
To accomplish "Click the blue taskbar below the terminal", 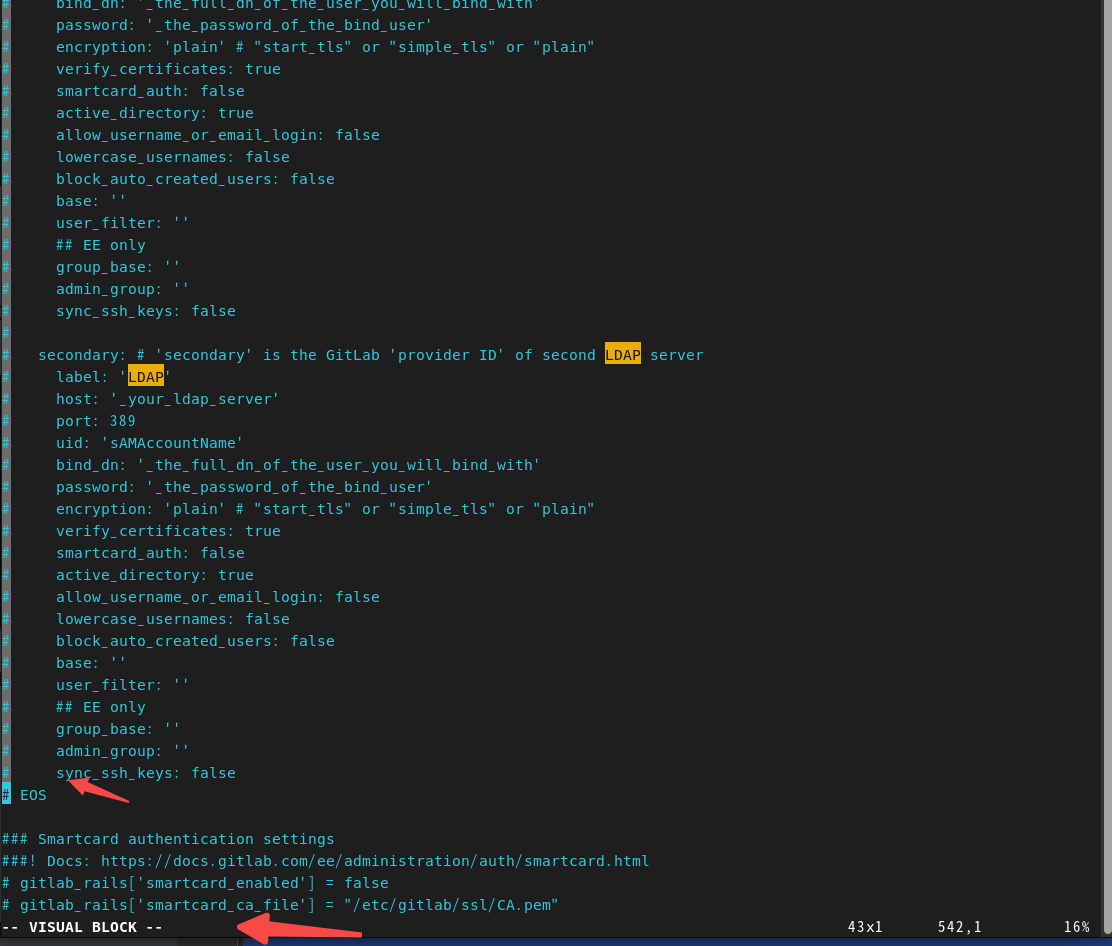I will coord(556,942).
